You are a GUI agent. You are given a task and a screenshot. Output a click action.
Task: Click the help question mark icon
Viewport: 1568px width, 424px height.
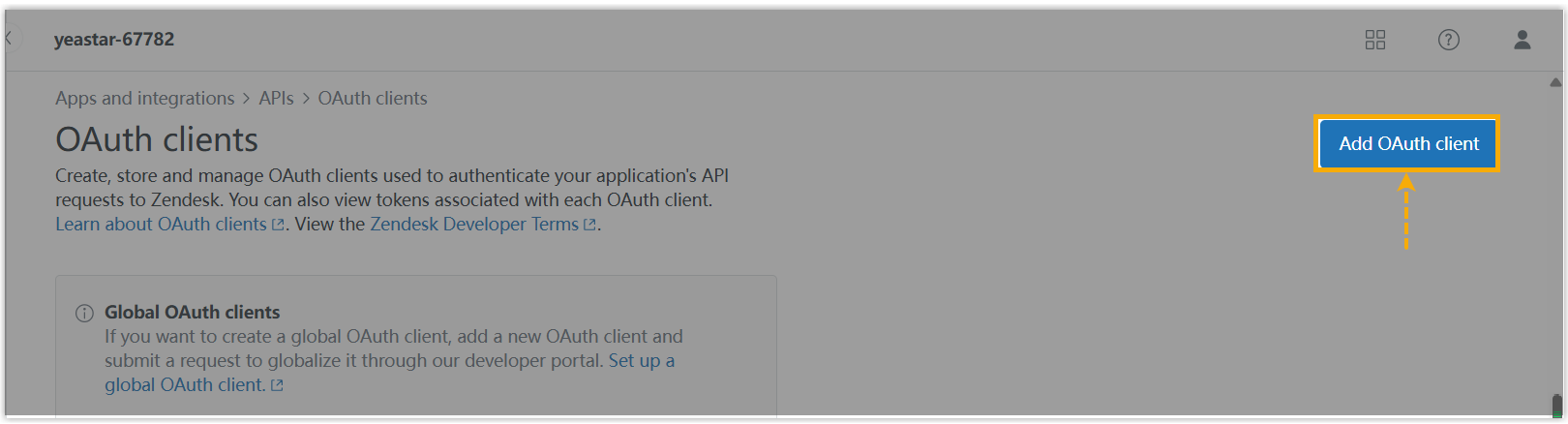(1448, 40)
